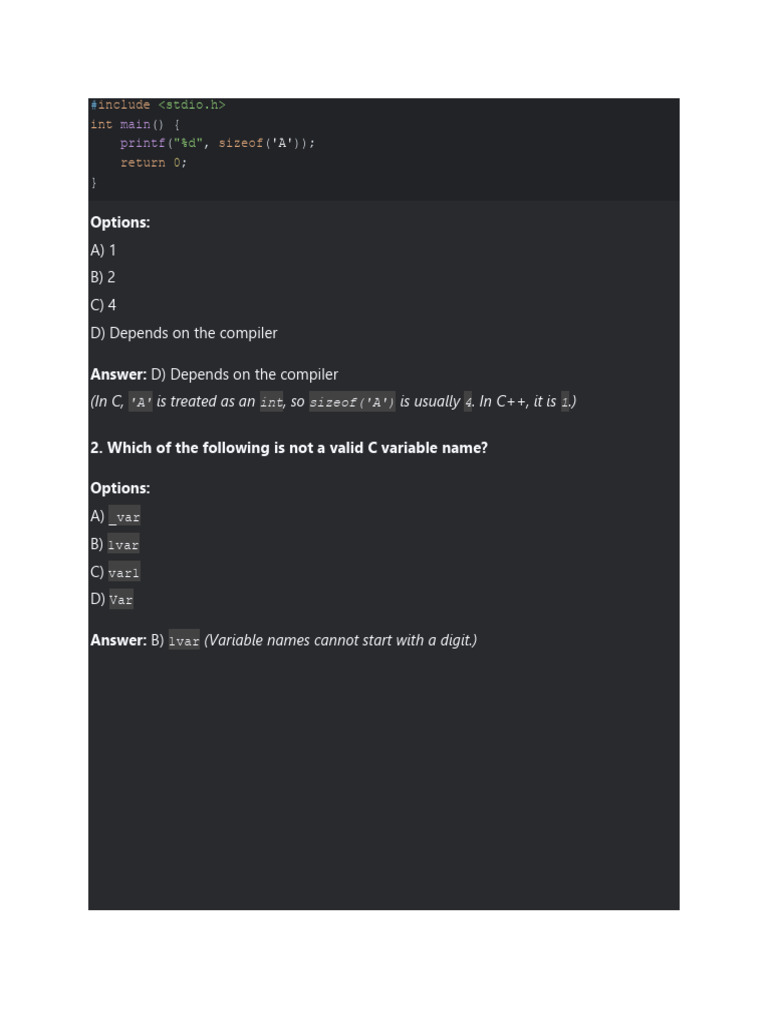Click the bold "Answer:" label for compiler answer
The height and width of the screenshot is (1024, 768).
click(x=118, y=374)
